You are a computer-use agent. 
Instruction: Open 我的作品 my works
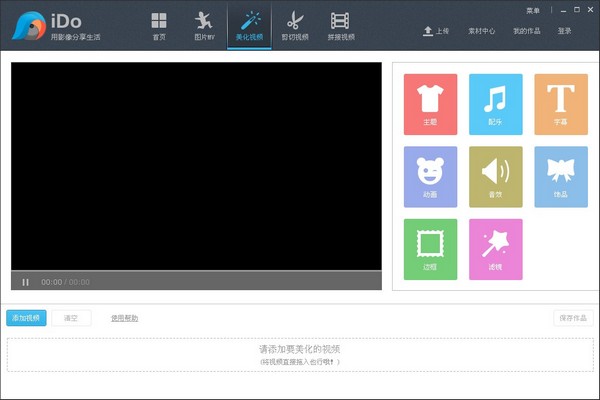click(527, 31)
